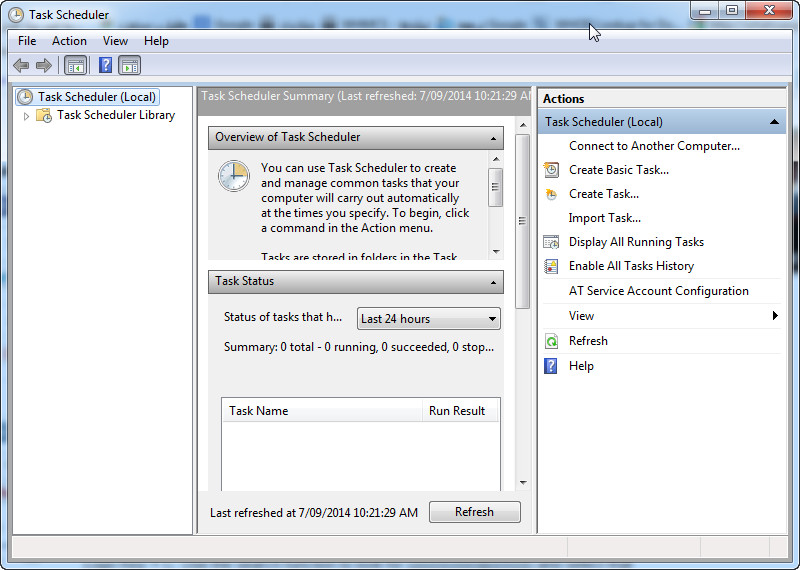Click the summary pane main scrollbar thumb
The image size is (800, 570).
pyautogui.click(x=522, y=221)
